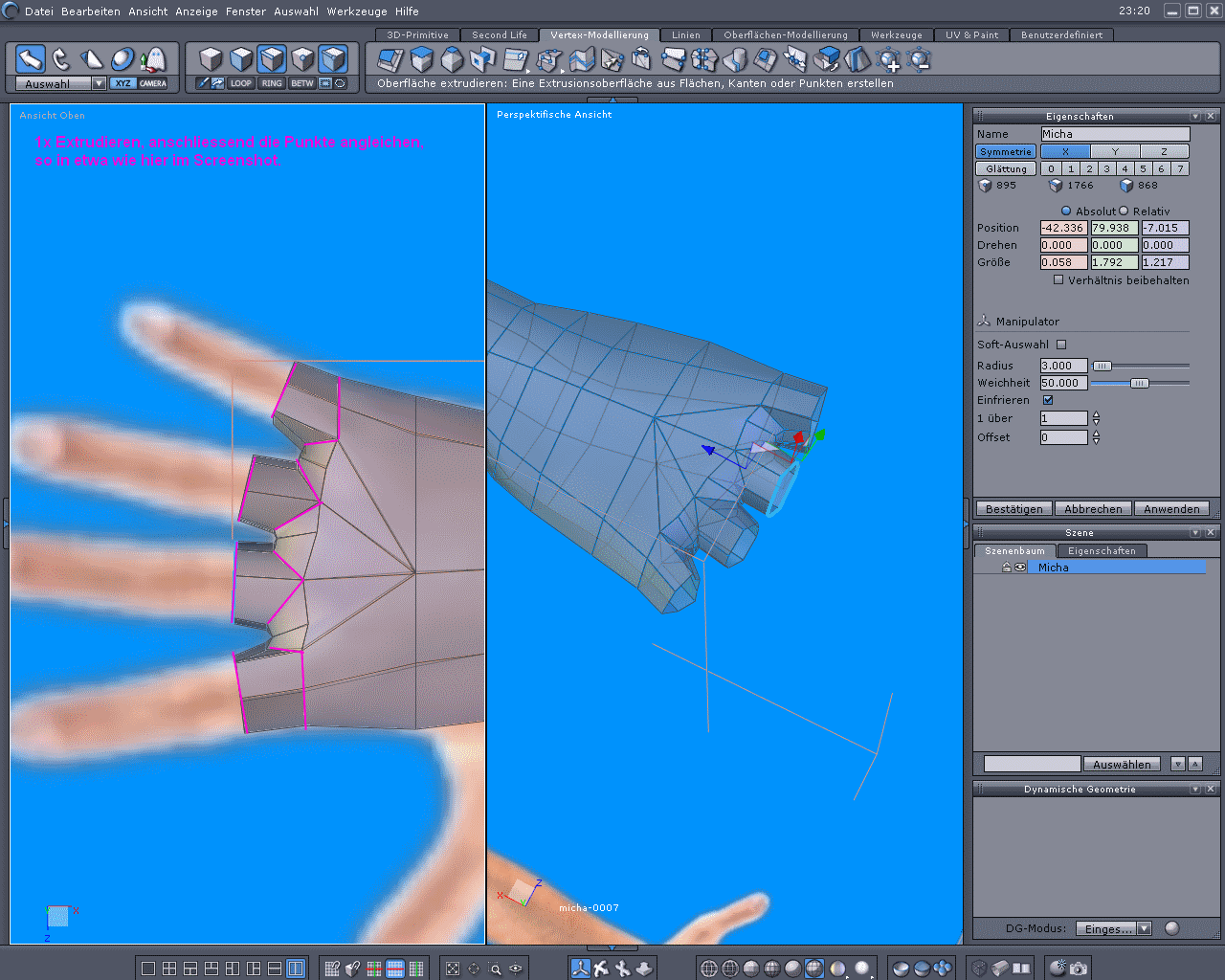Switch to rectangle marquee selection
This screenshot has width=1225, height=980.
(x=325, y=83)
